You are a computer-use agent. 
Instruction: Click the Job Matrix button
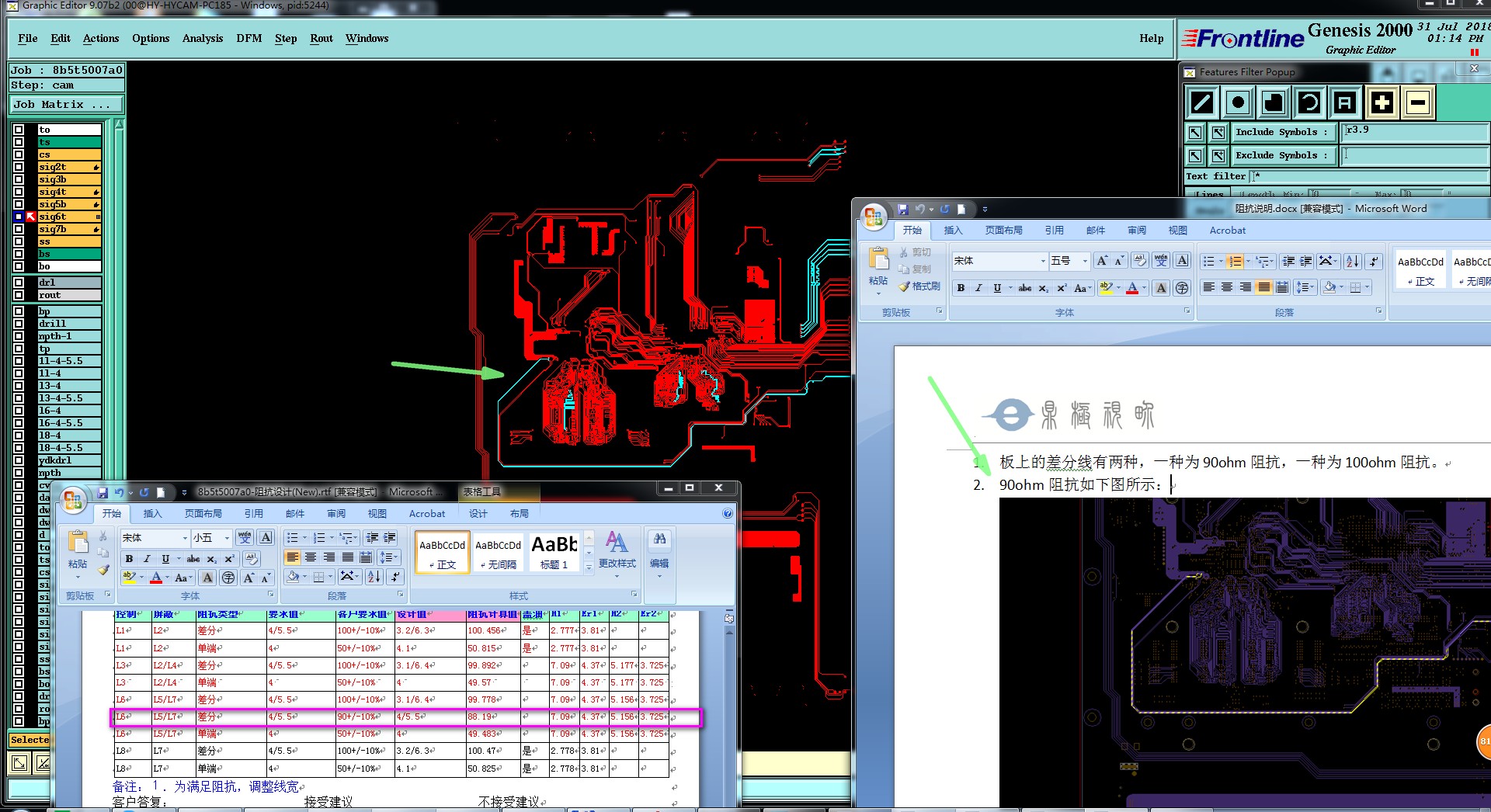pos(65,104)
